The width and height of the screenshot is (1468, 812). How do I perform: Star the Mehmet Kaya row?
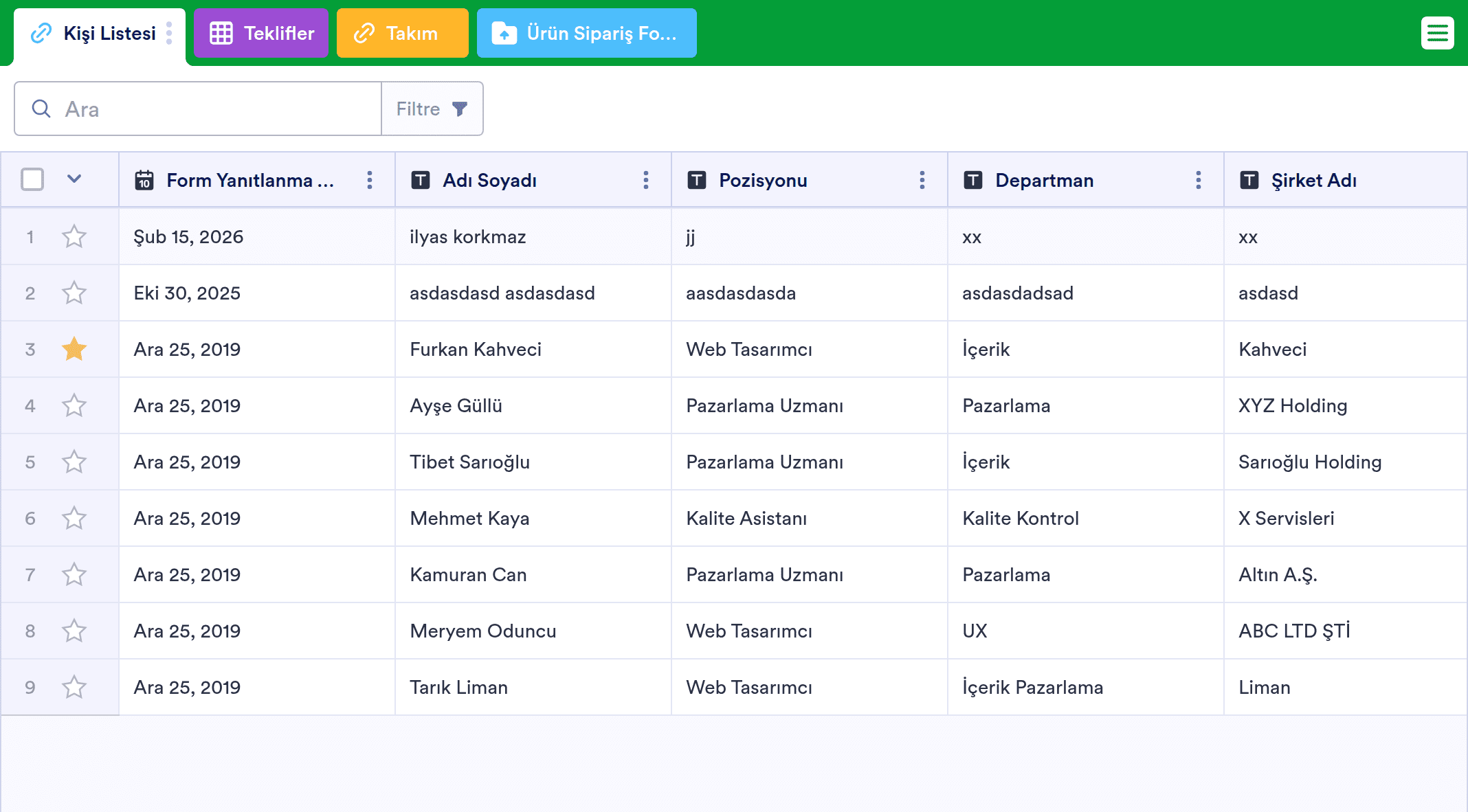click(74, 518)
